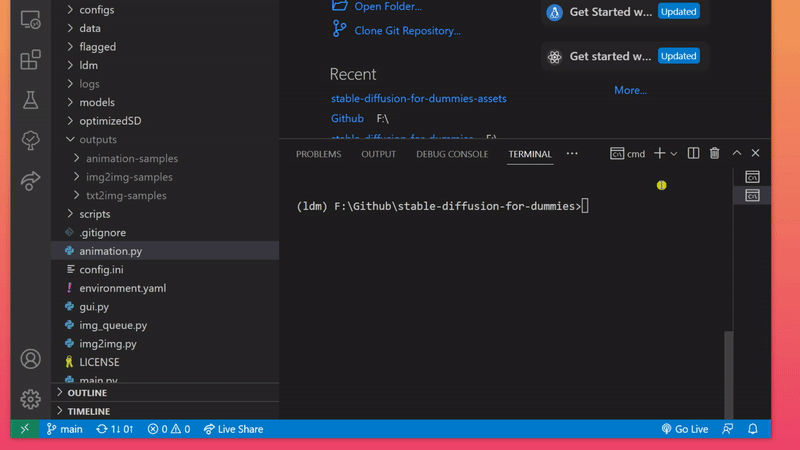The image size is (800, 450).
Task: Expand the configs folder
Action: tap(165, 10)
